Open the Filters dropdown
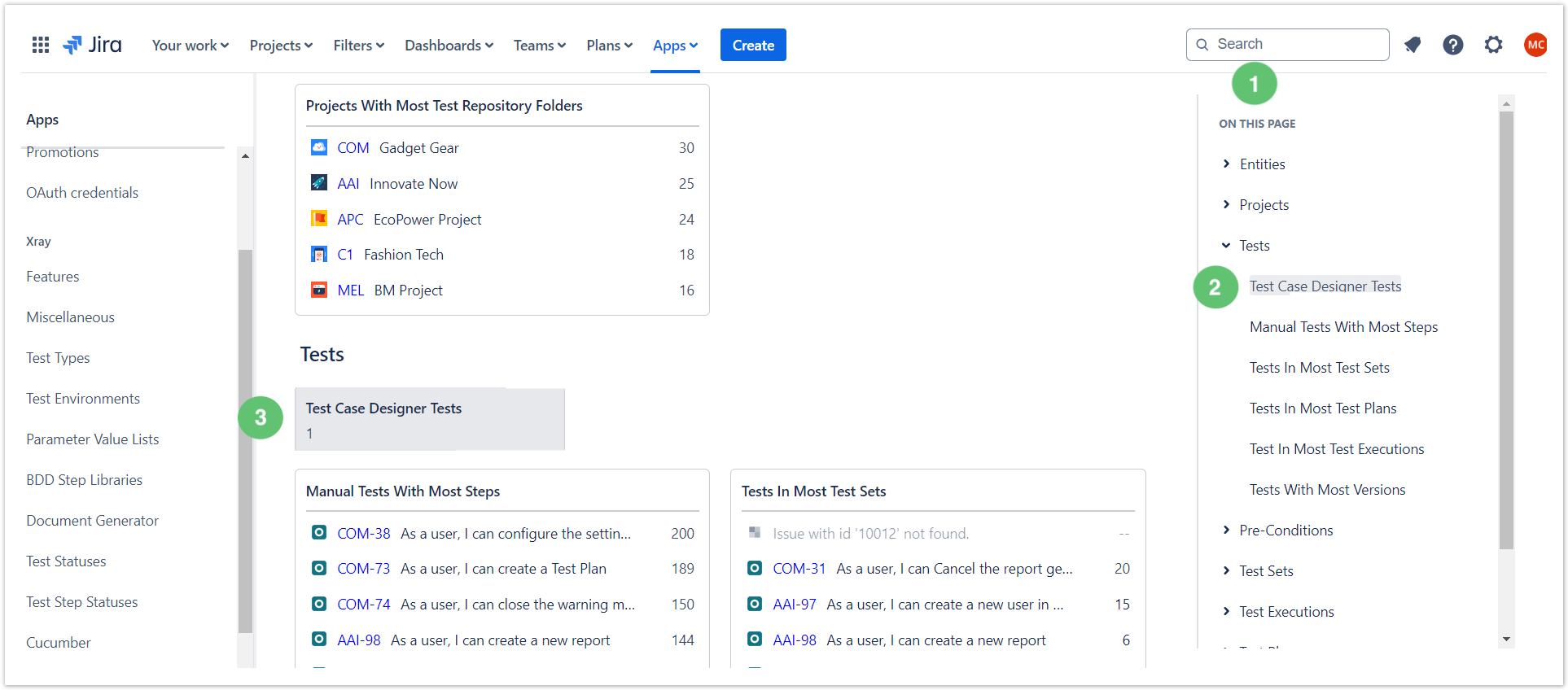 click(x=359, y=46)
